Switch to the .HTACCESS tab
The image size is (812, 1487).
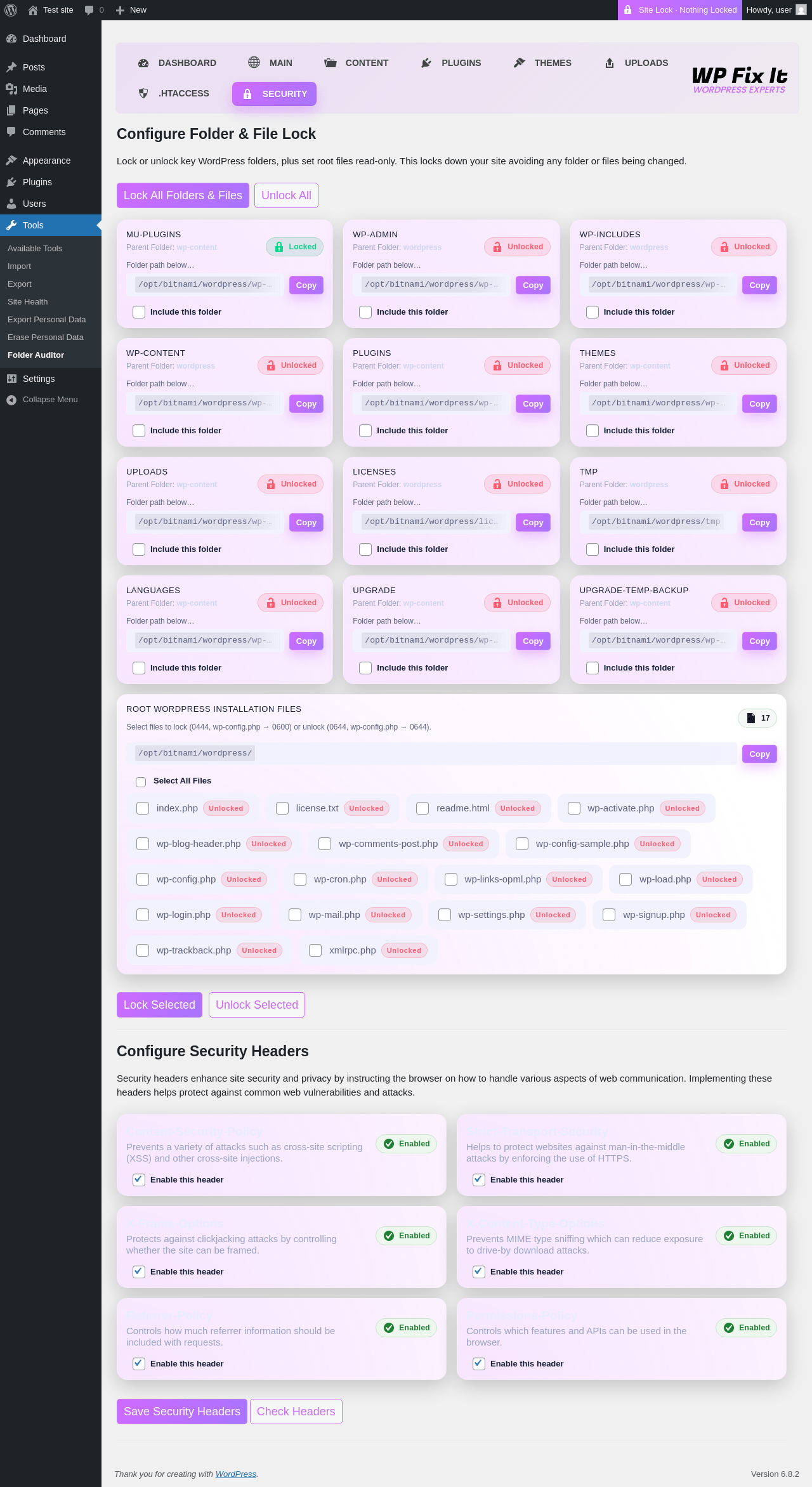pyautogui.click(x=174, y=94)
